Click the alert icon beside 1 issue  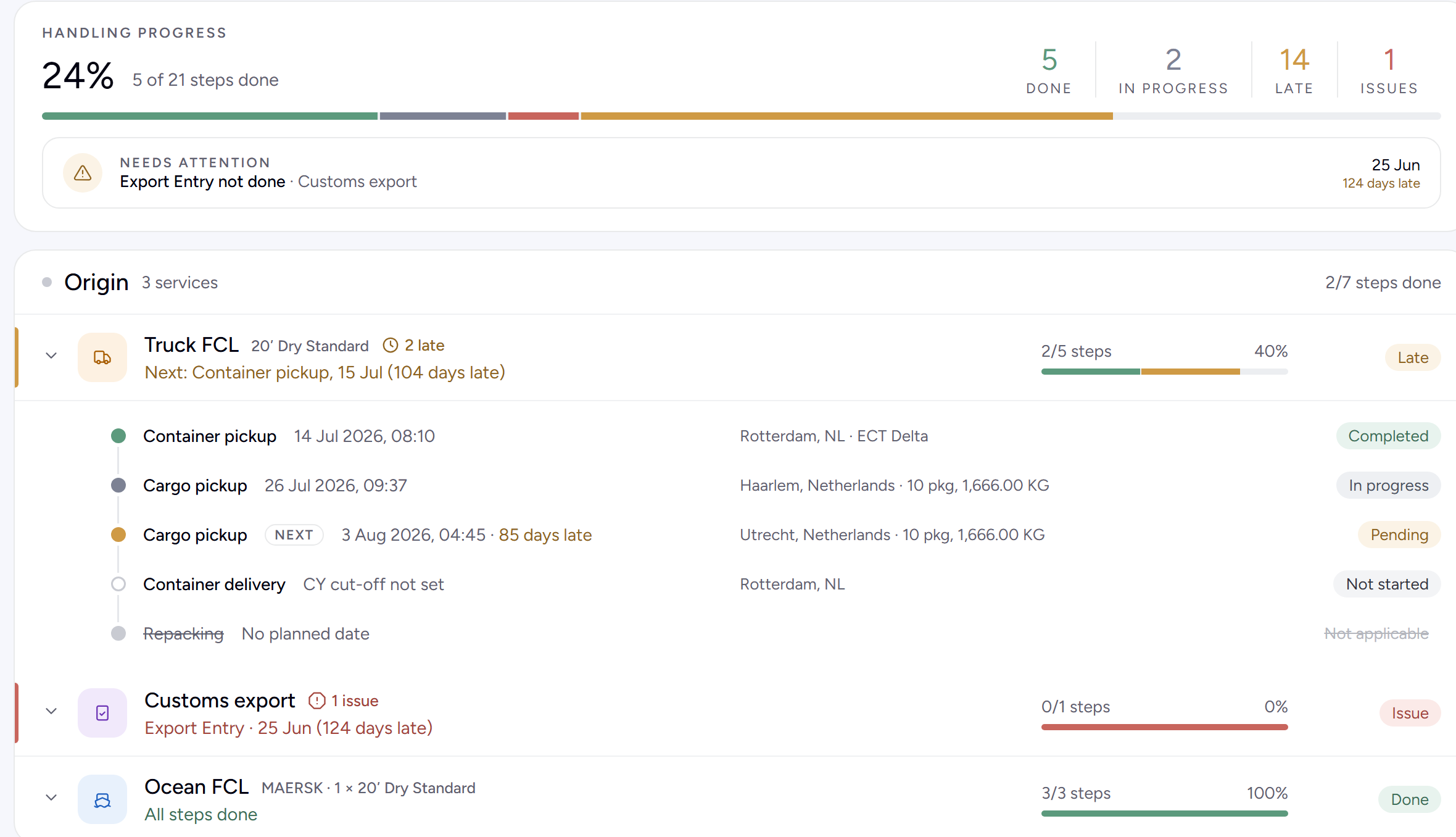pos(316,701)
